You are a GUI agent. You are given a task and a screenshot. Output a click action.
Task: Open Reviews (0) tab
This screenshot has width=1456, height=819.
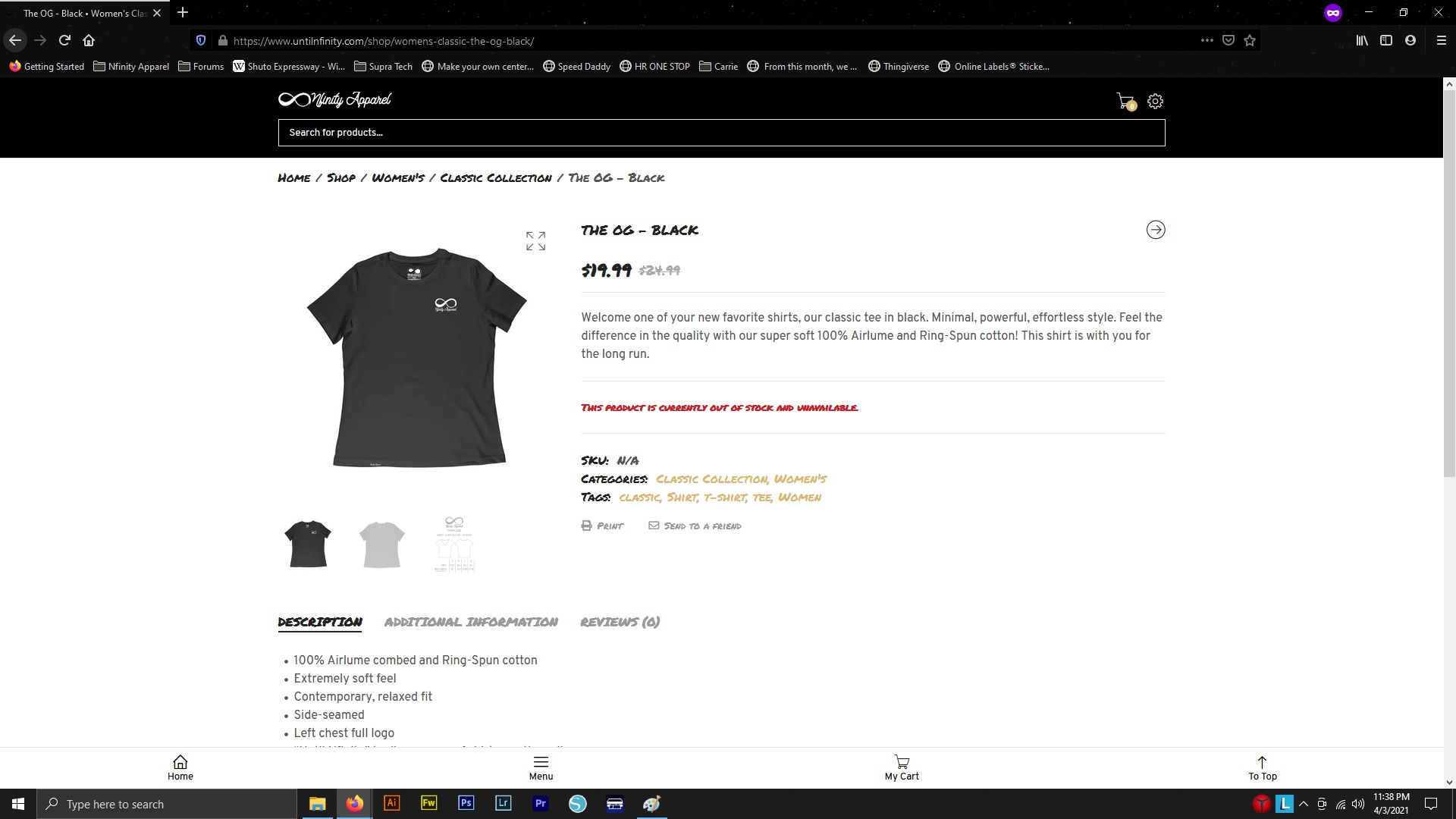(620, 622)
